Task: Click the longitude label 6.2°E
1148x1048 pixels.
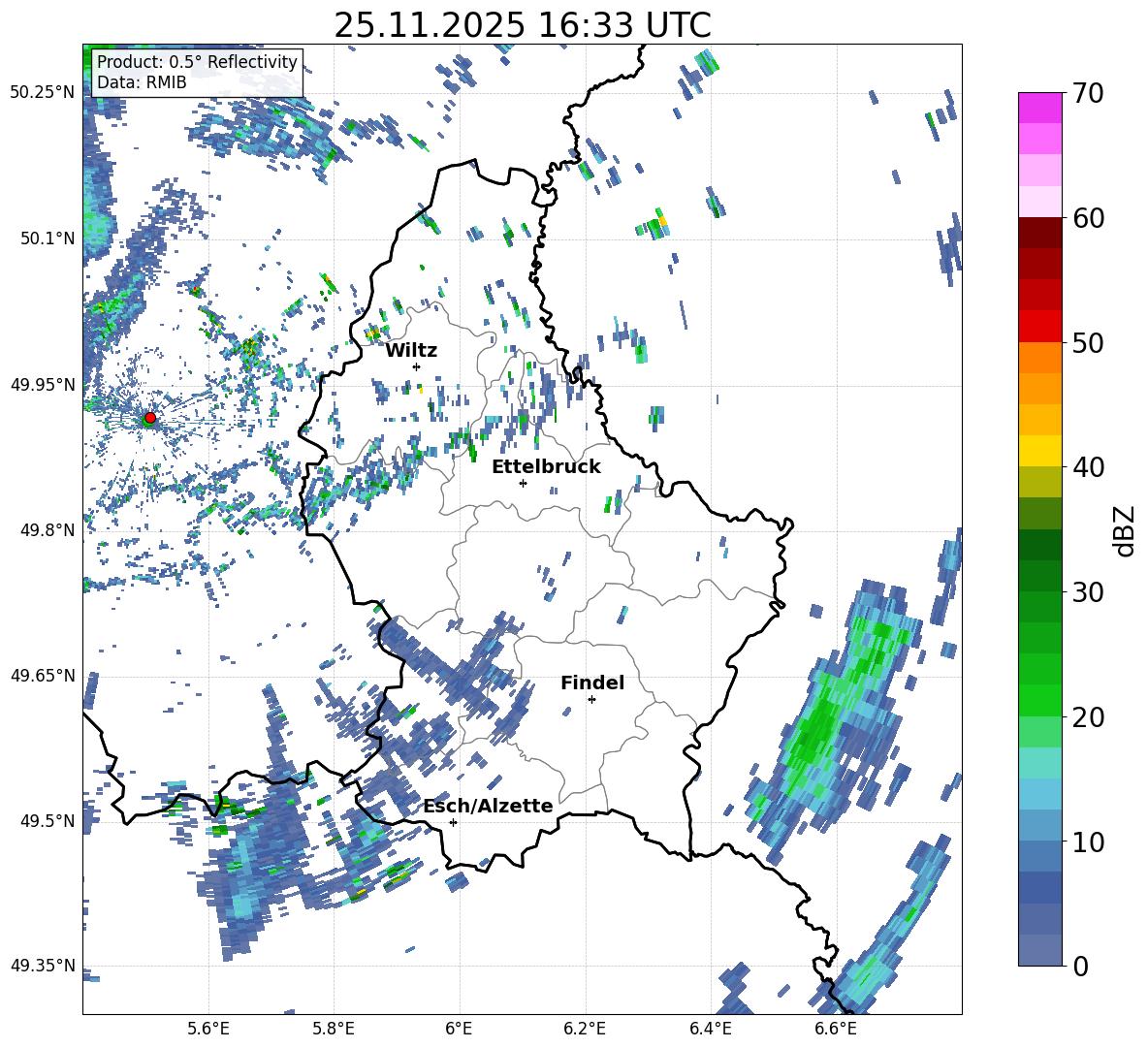Action: click(x=585, y=1030)
